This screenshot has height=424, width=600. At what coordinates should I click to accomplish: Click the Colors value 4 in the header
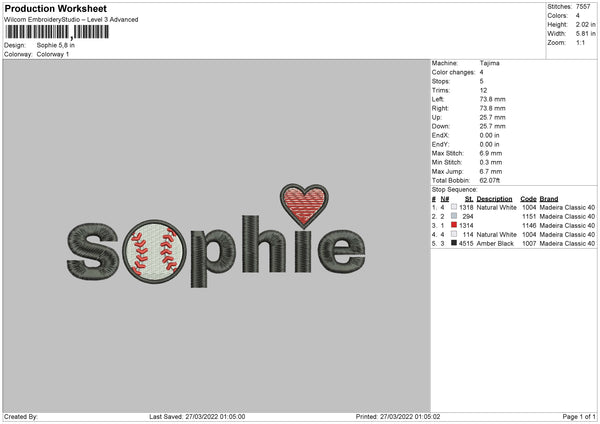coord(577,16)
